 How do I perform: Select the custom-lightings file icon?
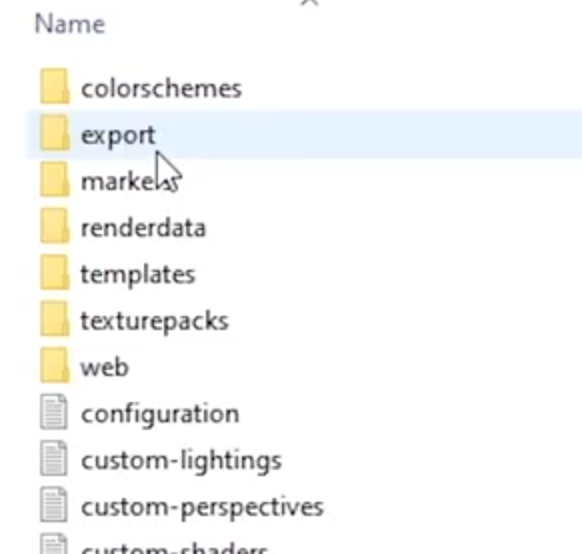[54, 458]
